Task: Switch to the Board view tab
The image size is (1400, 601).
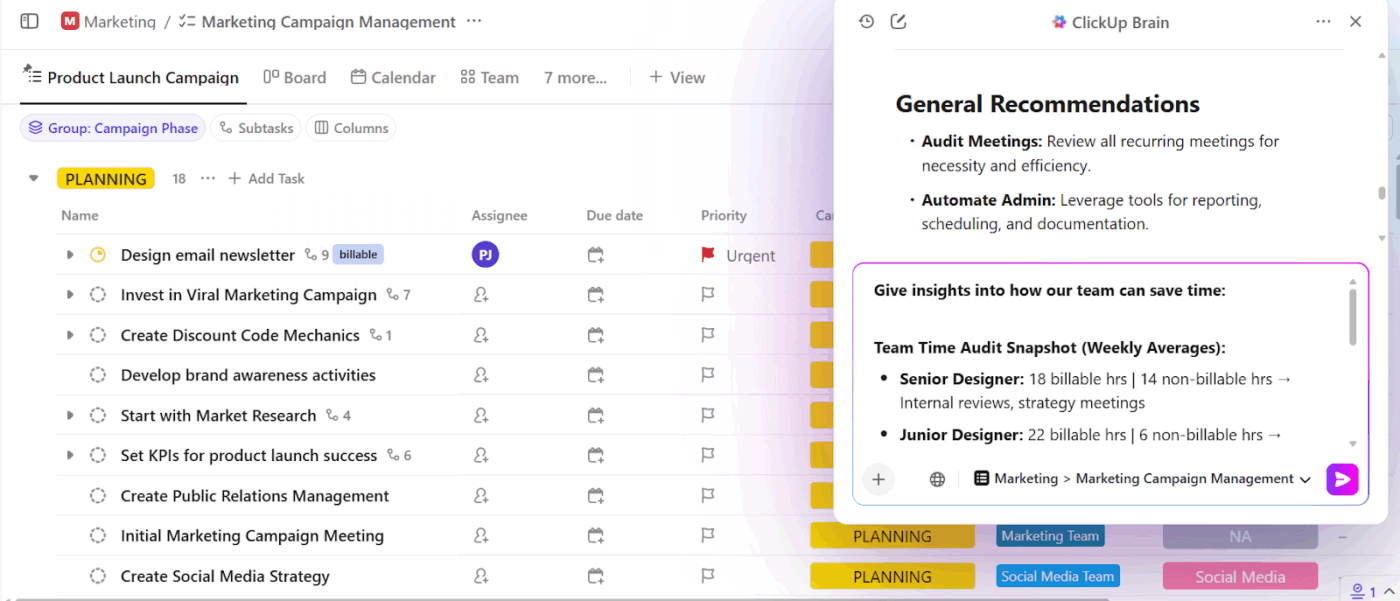Action: (x=295, y=77)
